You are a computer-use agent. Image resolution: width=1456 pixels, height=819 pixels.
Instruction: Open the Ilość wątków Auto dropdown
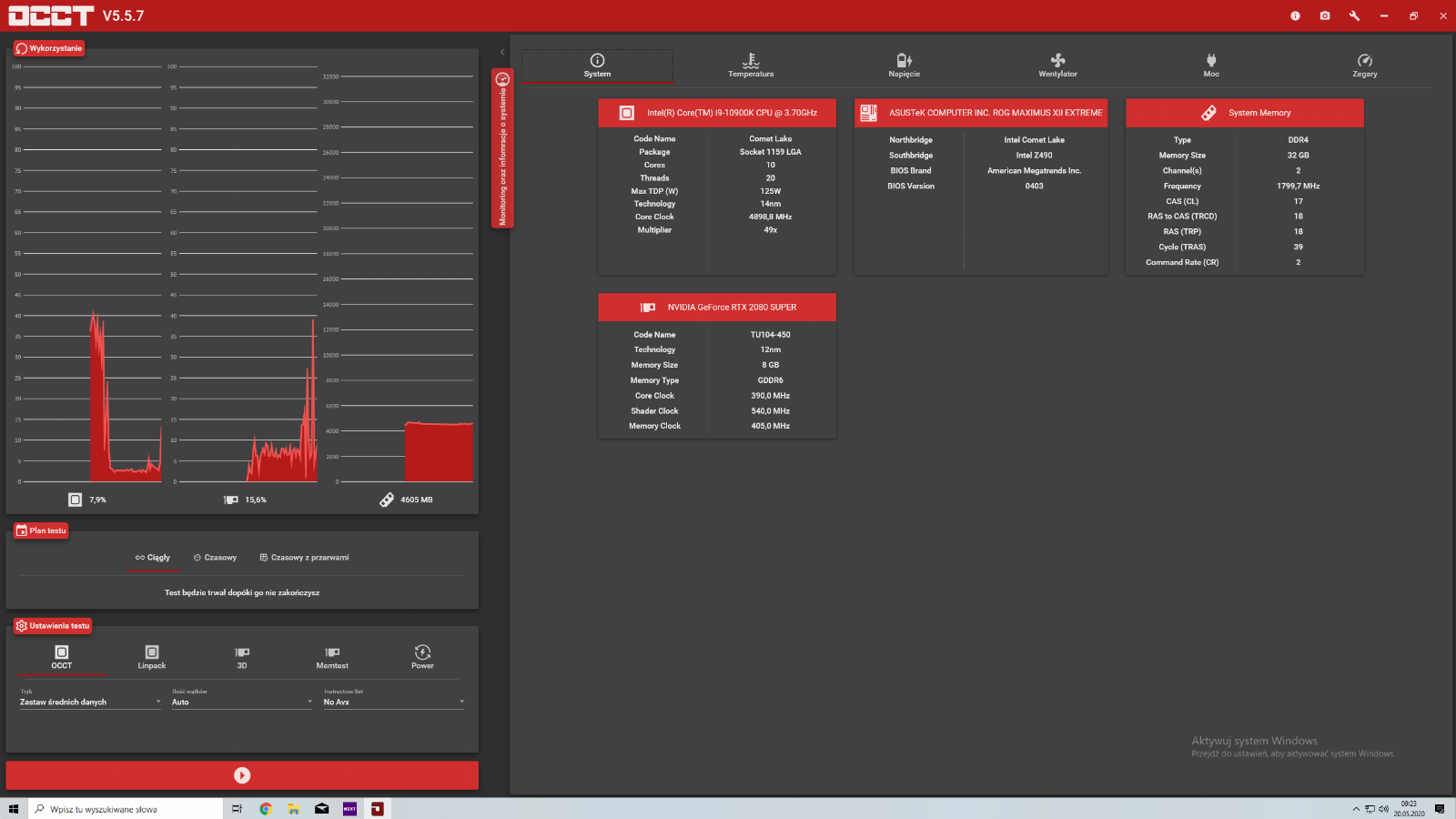tap(242, 702)
